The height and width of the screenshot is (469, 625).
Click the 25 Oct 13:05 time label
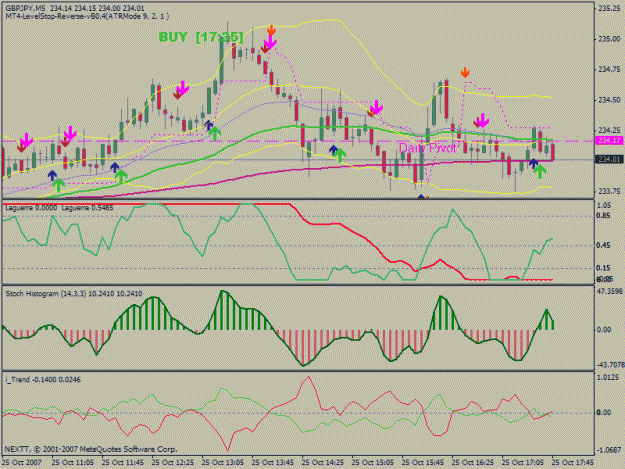pyautogui.click(x=222, y=463)
